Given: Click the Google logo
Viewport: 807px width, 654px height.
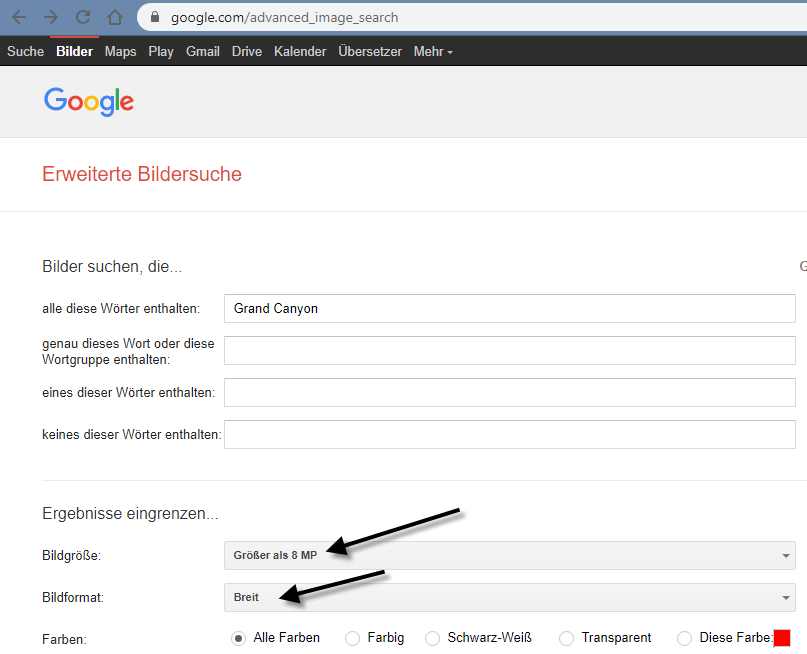Looking at the screenshot, I should [x=89, y=101].
